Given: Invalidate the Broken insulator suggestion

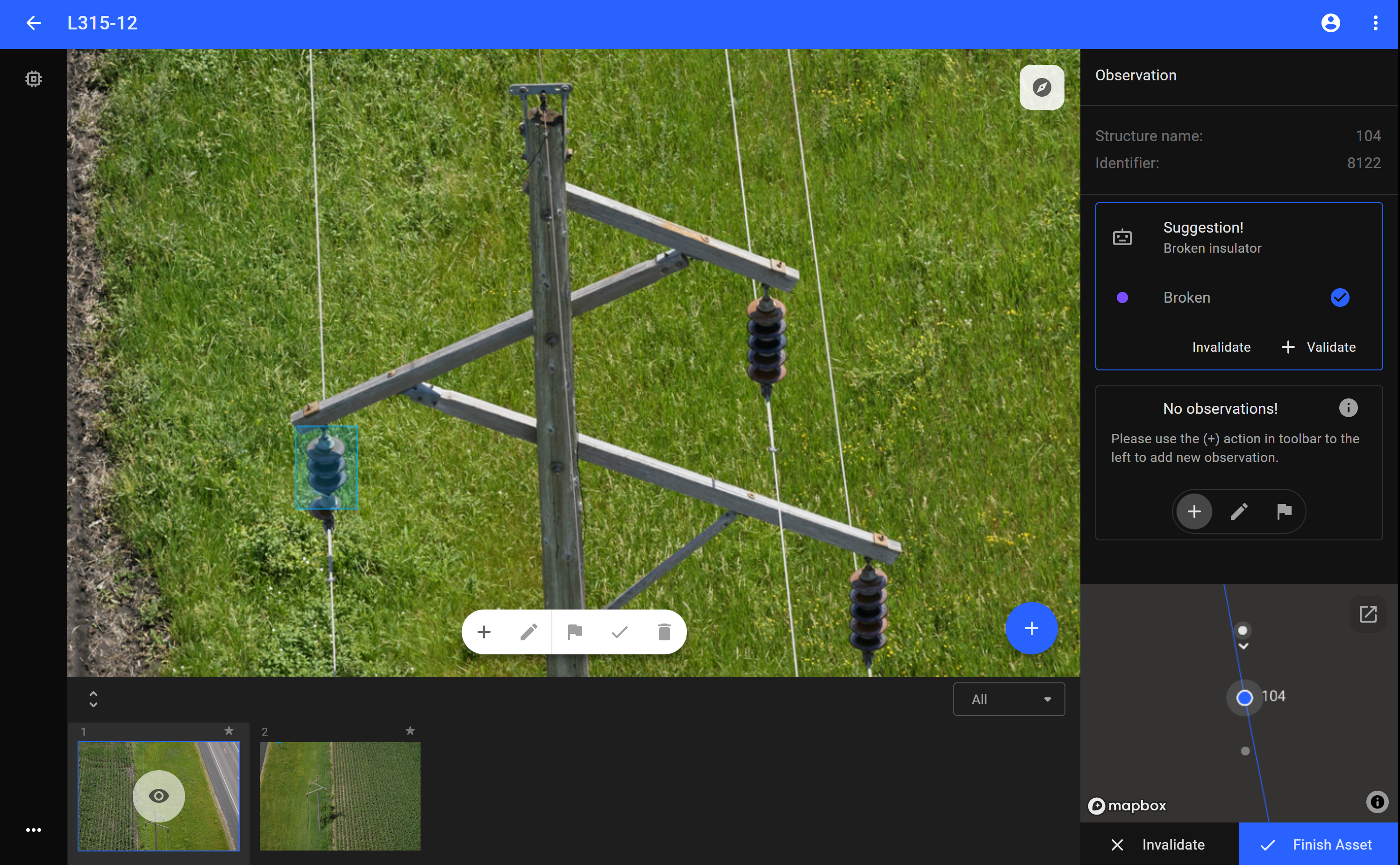Looking at the screenshot, I should click(x=1221, y=347).
